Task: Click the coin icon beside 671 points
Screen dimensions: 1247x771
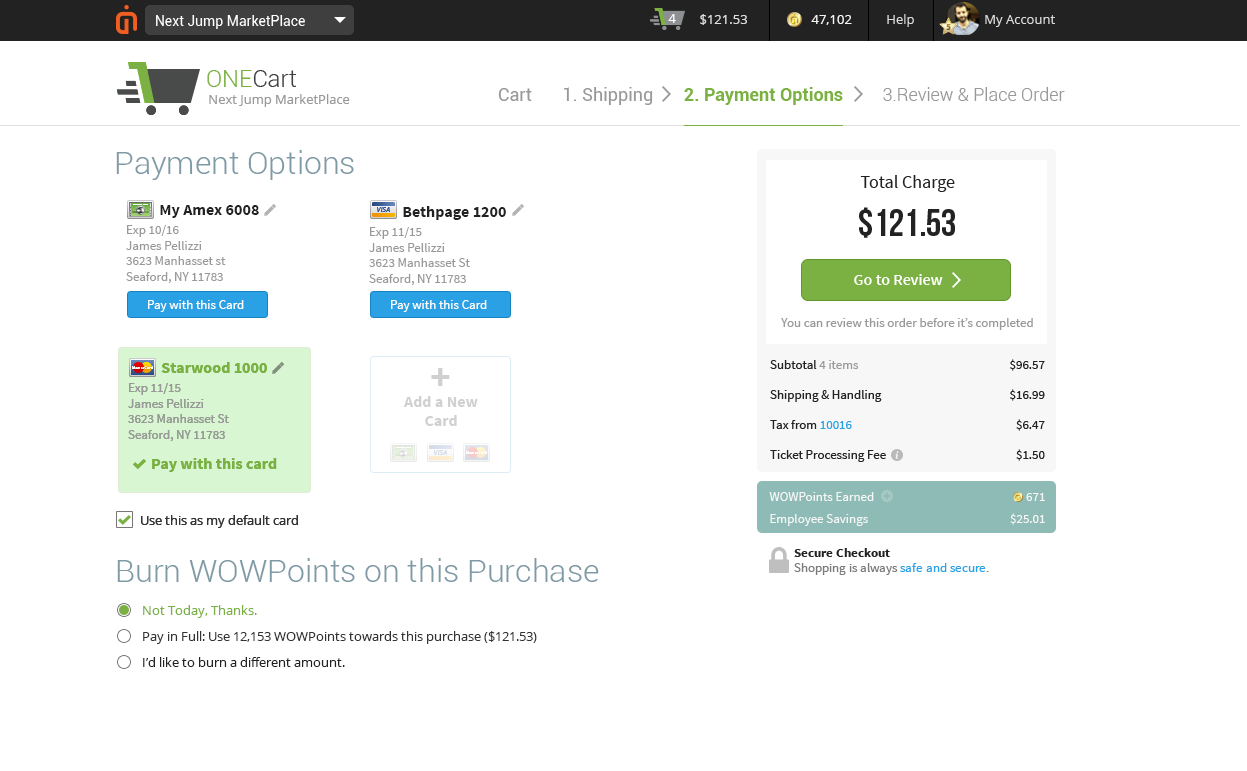Action: tap(1018, 497)
